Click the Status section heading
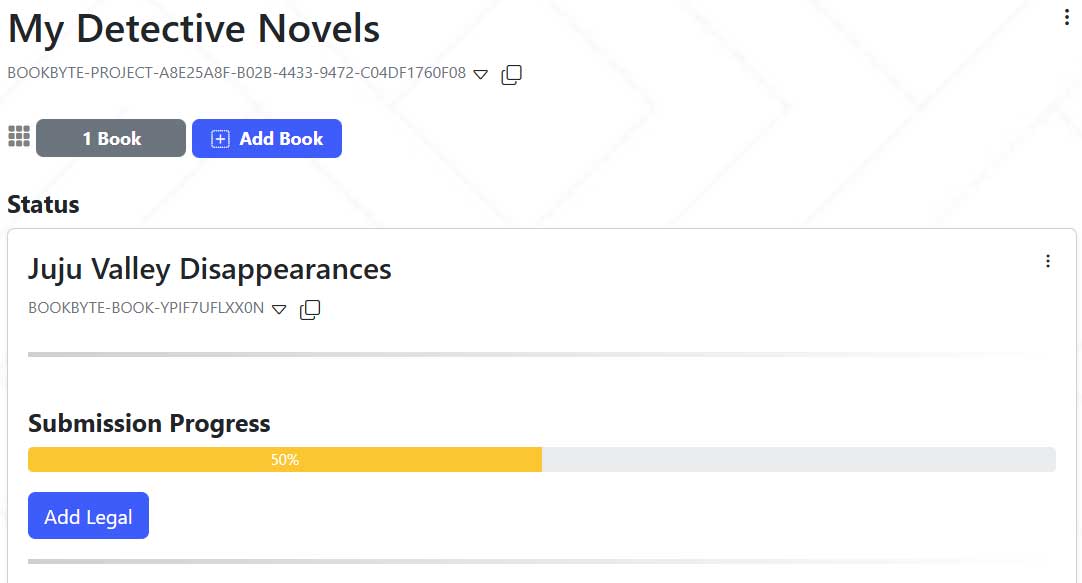1082x583 pixels. click(x=43, y=205)
